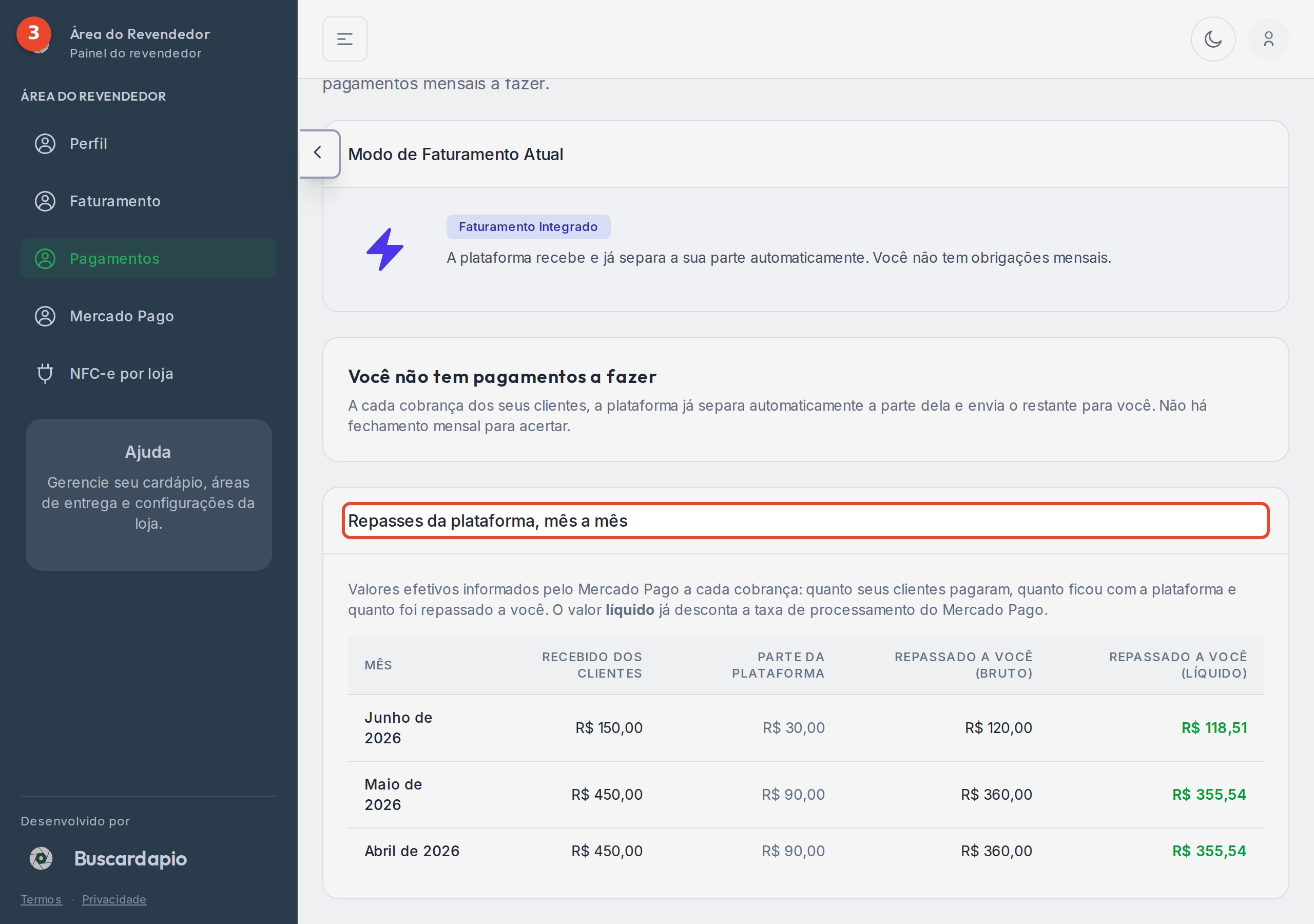Screen dimensions: 1314x924
Task: Open Mercado Pago in sidebar
Action: 148,316
